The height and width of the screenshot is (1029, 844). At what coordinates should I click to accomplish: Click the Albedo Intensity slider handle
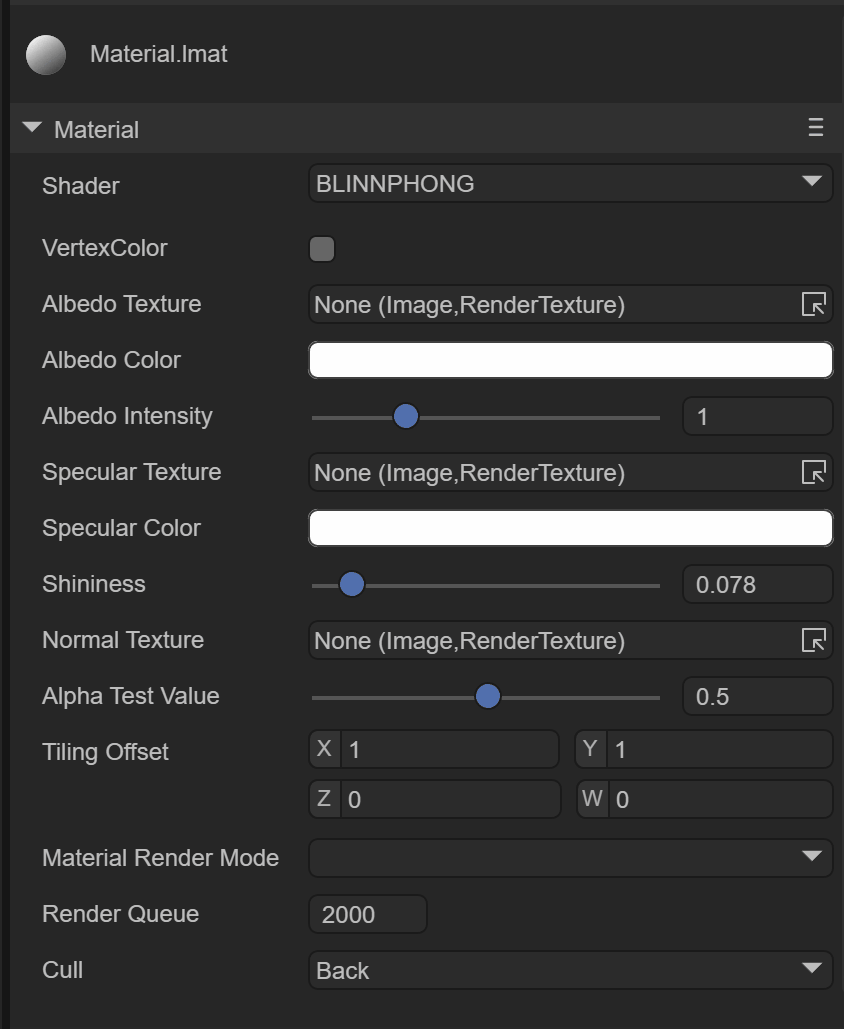(405, 417)
